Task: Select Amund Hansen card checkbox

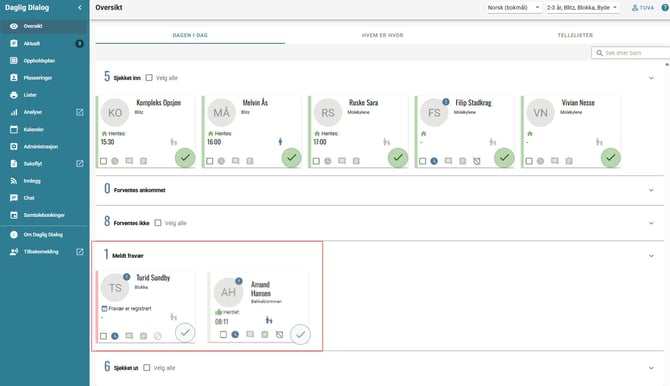Action: click(223, 335)
